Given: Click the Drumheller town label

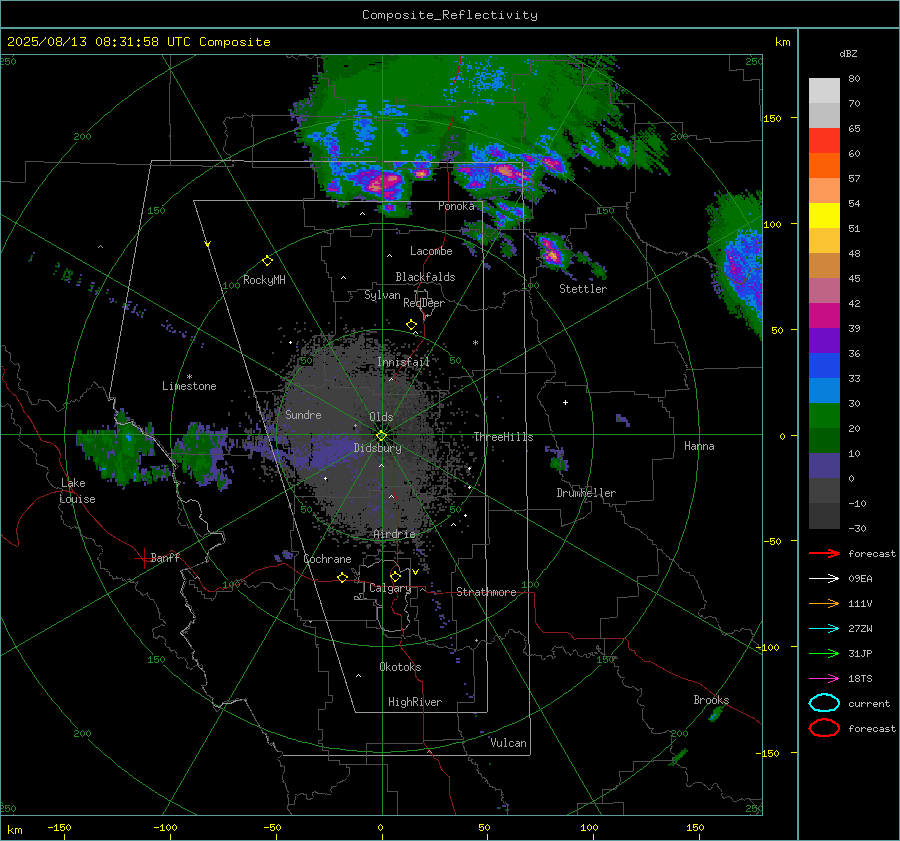Looking at the screenshot, I should 586,493.
